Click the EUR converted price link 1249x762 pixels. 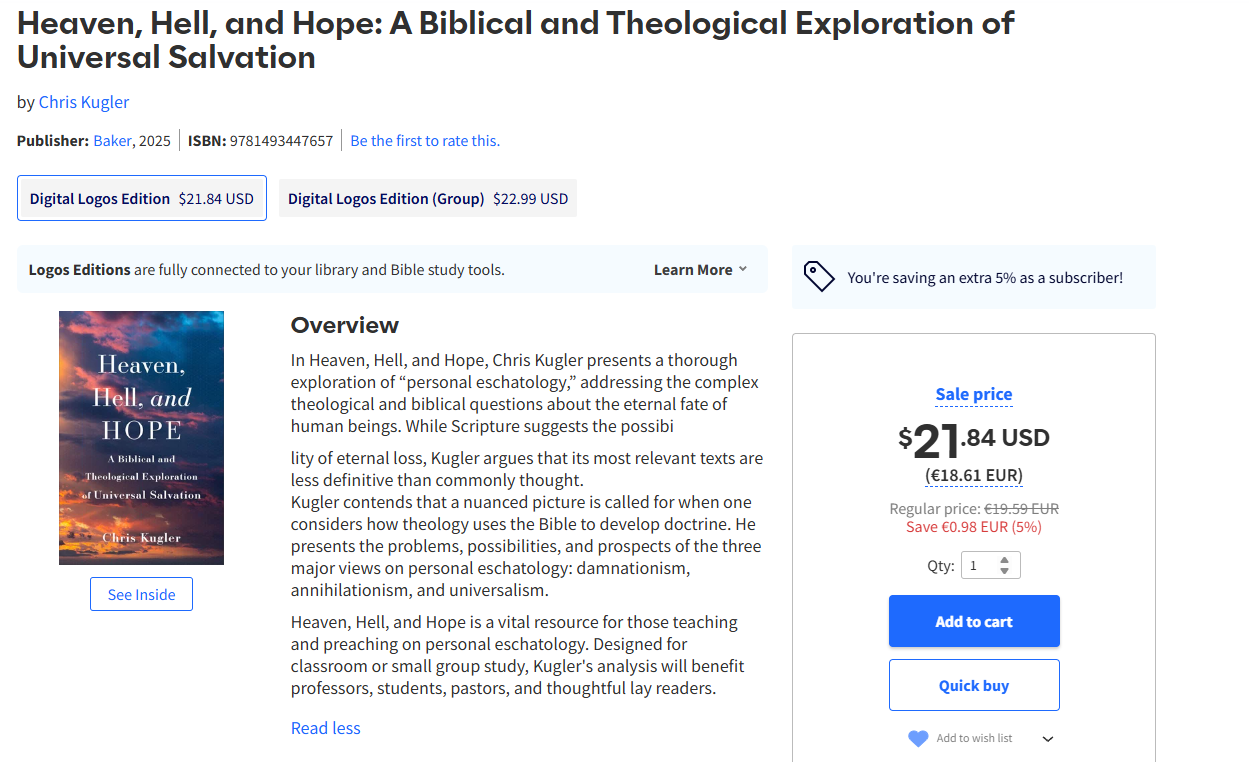click(974, 475)
